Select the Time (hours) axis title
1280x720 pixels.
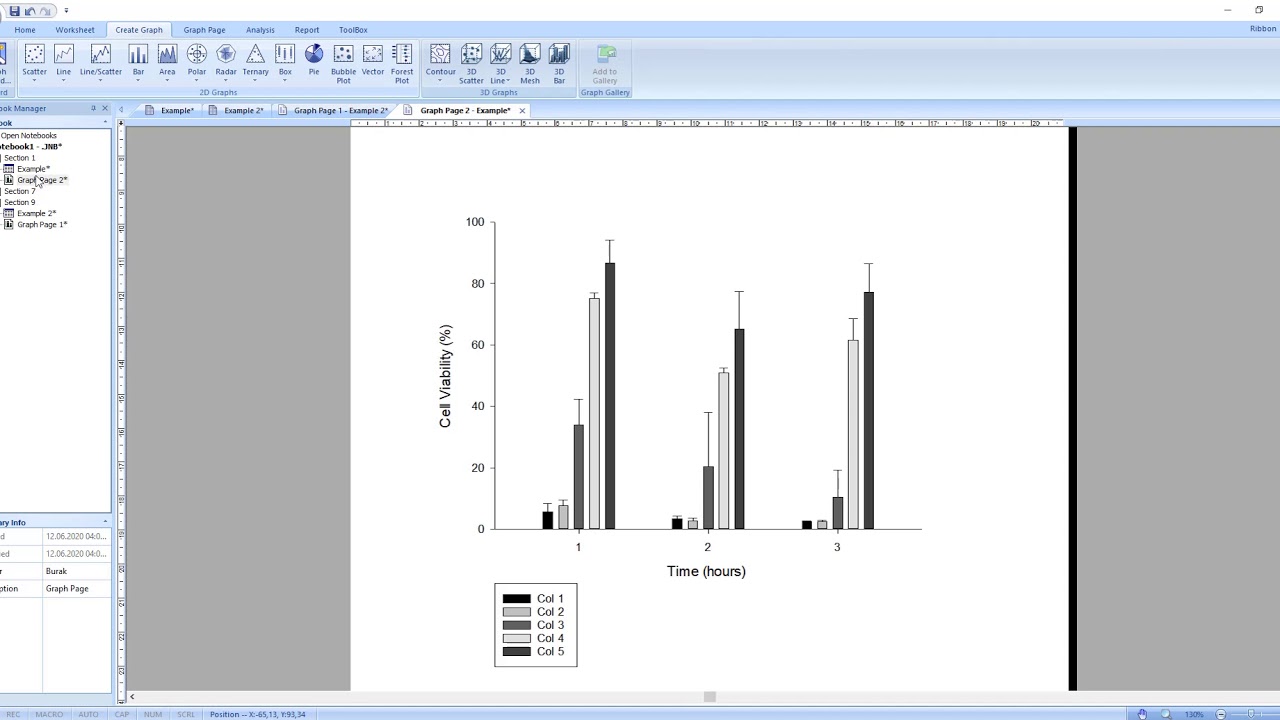pos(706,571)
